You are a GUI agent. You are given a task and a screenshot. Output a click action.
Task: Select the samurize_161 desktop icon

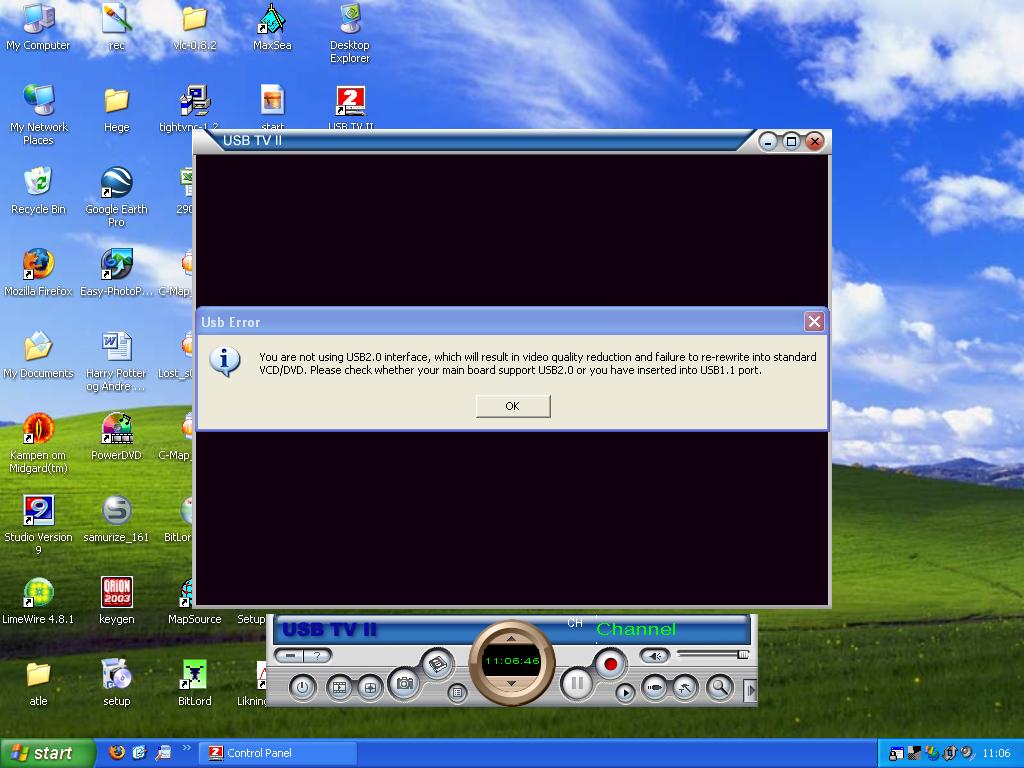click(x=116, y=519)
